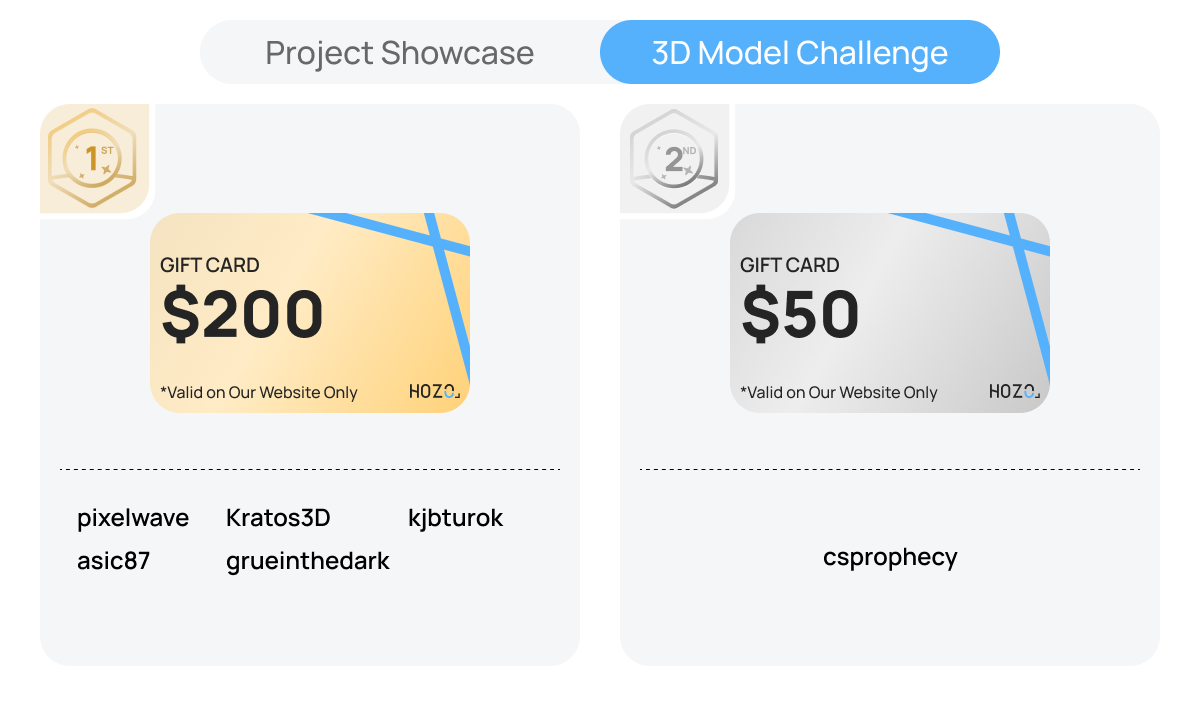1200x720 pixels.
Task: View grueinthedark's profile
Action: [308, 561]
